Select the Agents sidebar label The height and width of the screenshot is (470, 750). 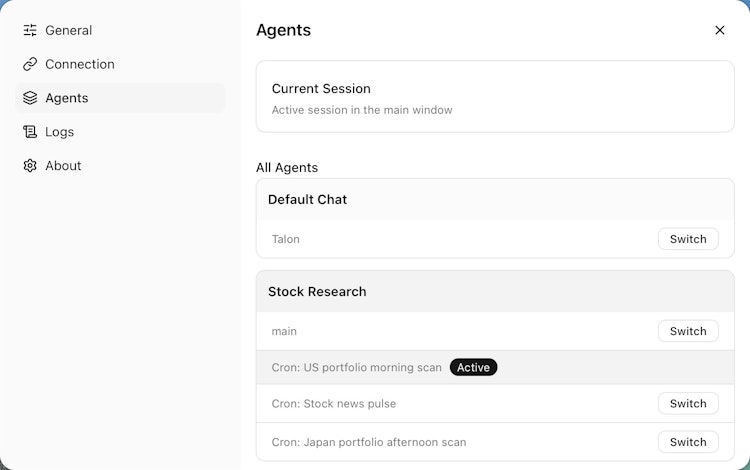coord(67,98)
